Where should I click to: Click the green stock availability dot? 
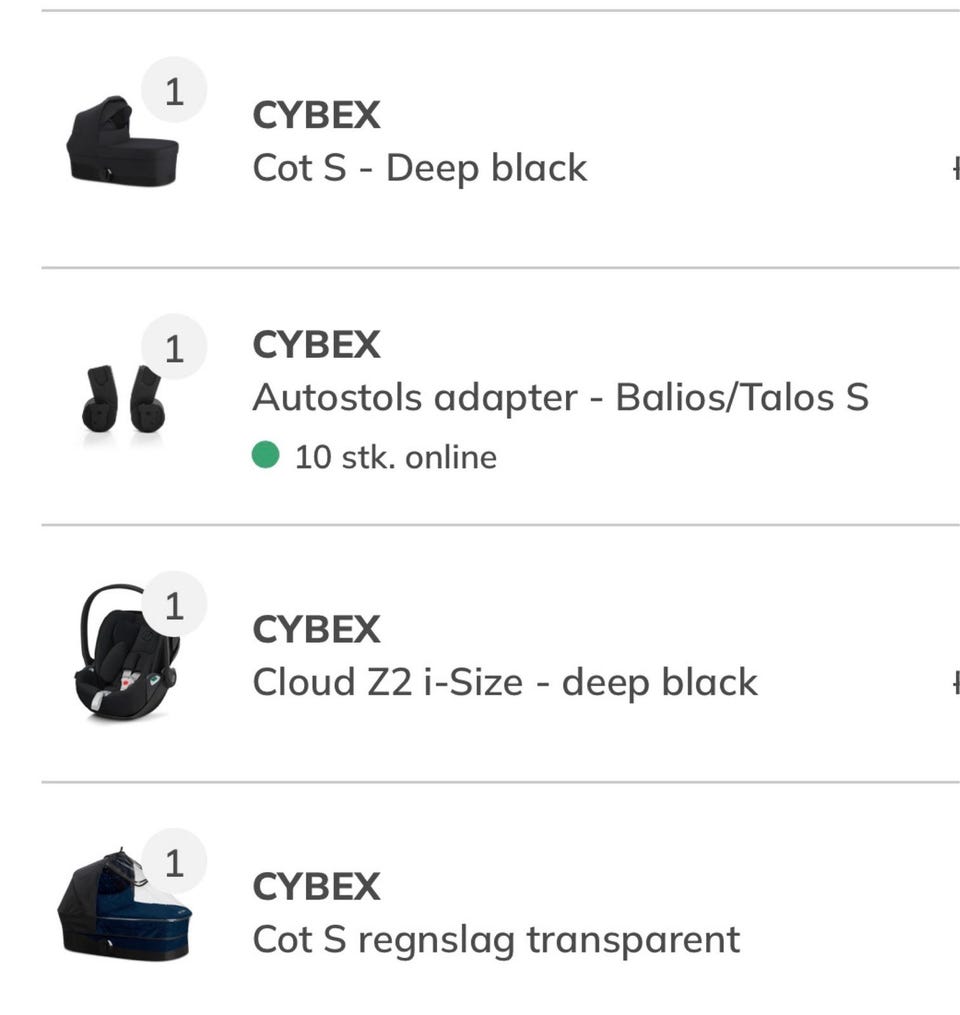pos(265,456)
